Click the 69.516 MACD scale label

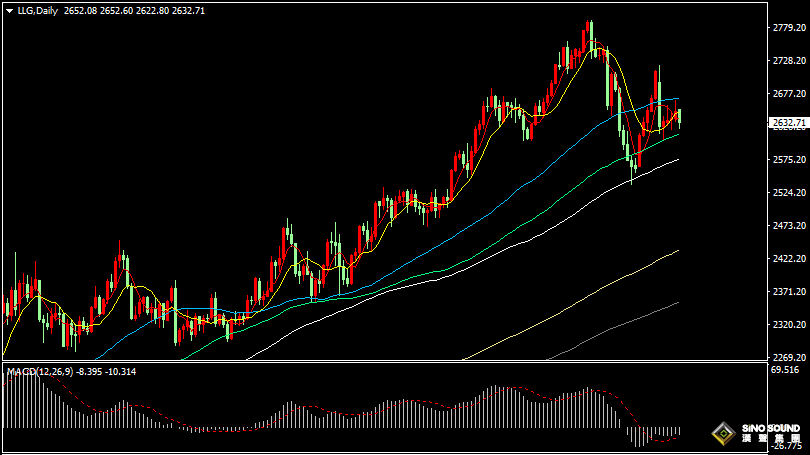(x=785, y=370)
